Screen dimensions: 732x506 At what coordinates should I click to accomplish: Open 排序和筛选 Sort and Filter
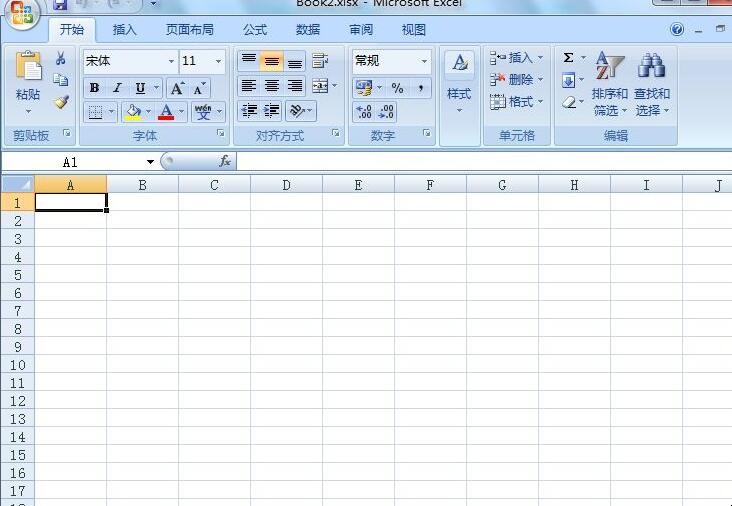[610, 84]
